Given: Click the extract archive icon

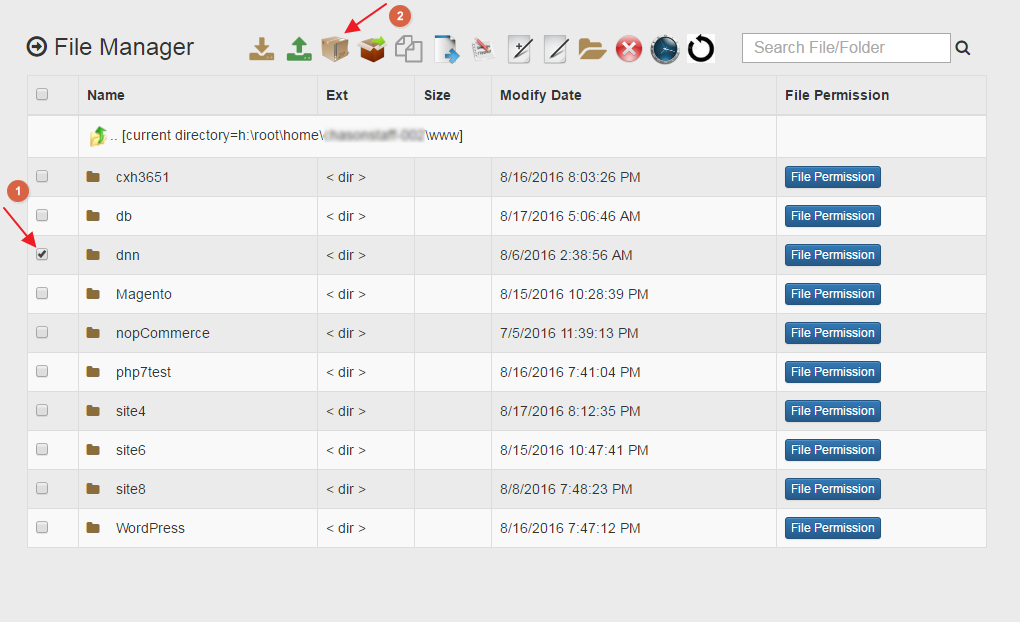Looking at the screenshot, I should (x=372, y=47).
